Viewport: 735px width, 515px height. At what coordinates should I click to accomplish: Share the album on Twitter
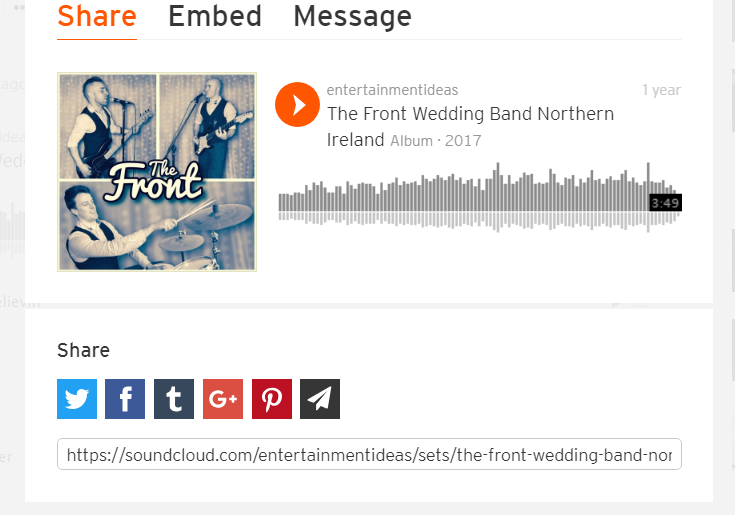tap(77, 399)
